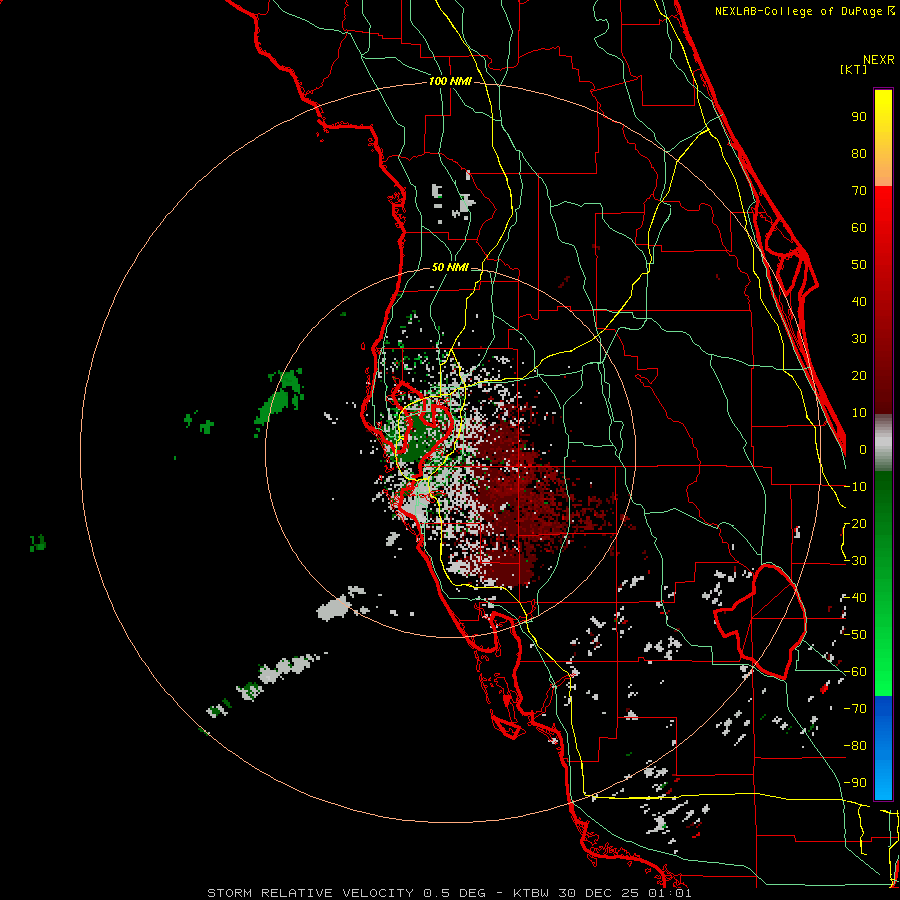This screenshot has width=900, height=900.
Task: Click the [KT] units label
Action: [x=853, y=69]
